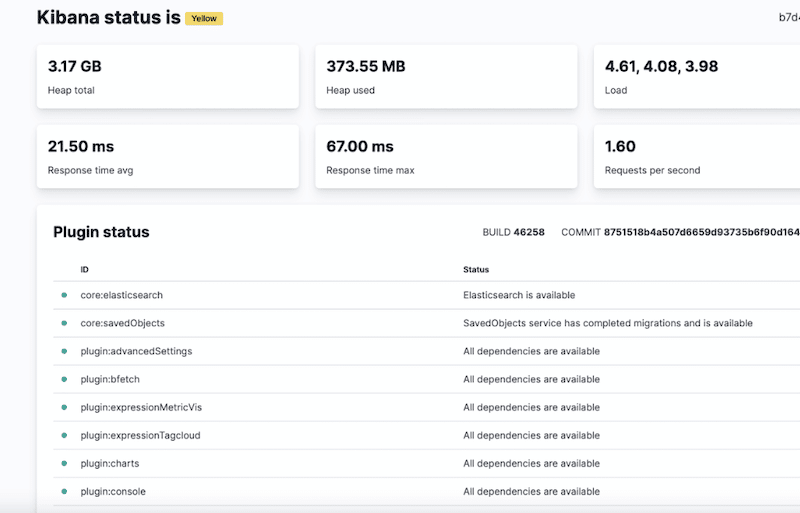Select the plugin:charts ID text
The image size is (800, 513).
tap(110, 463)
